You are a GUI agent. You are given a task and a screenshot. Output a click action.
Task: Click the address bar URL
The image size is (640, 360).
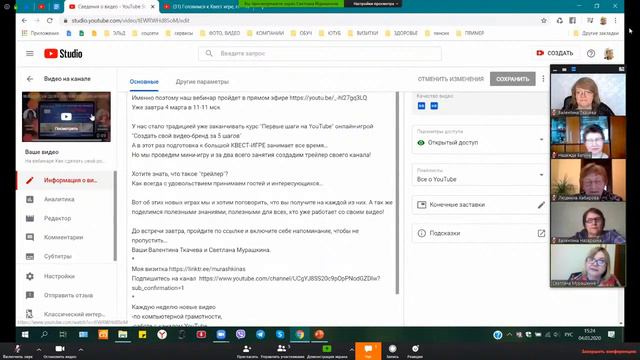tap(131, 20)
